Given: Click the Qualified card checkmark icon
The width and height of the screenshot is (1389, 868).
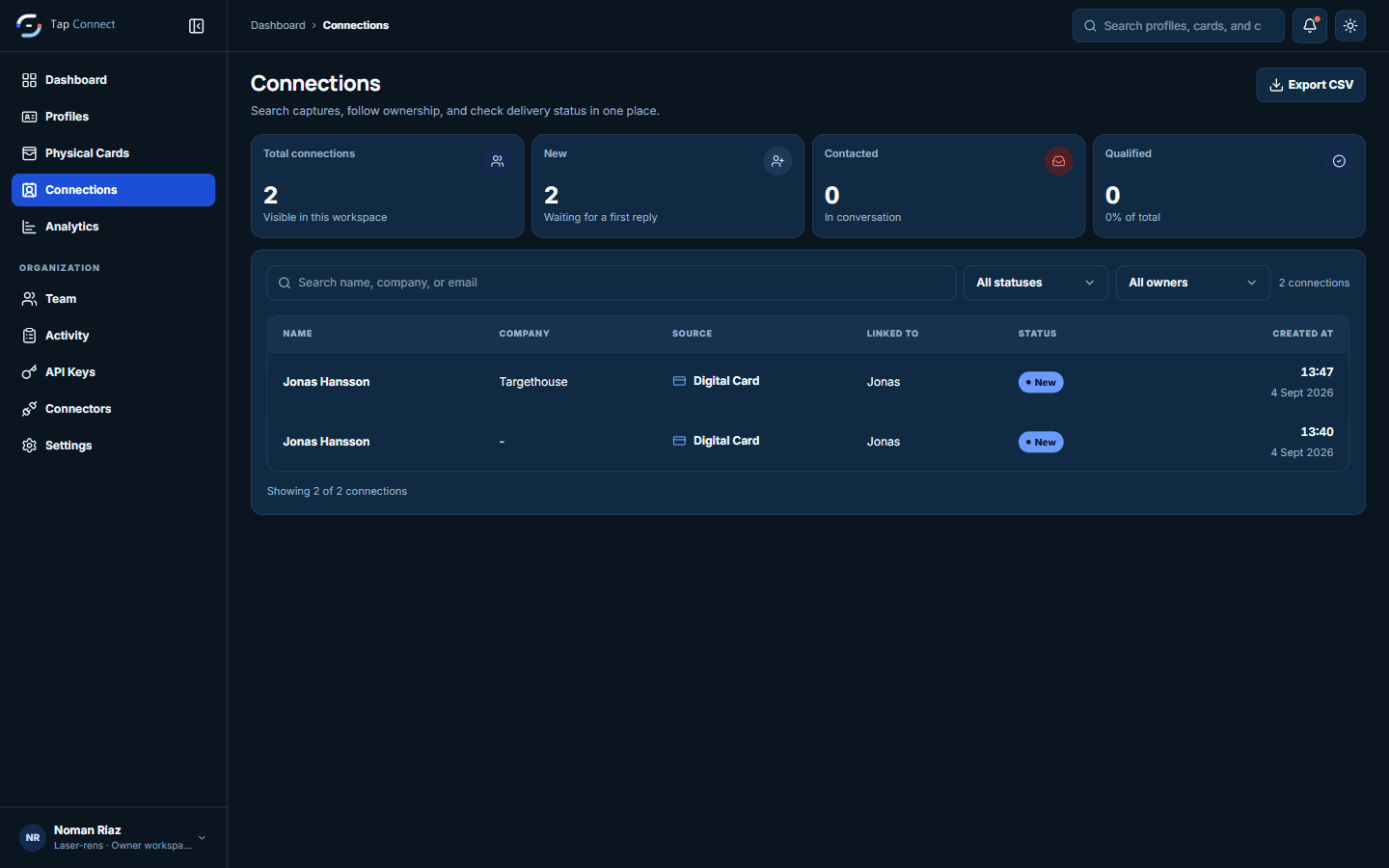Looking at the screenshot, I should coord(1339,161).
